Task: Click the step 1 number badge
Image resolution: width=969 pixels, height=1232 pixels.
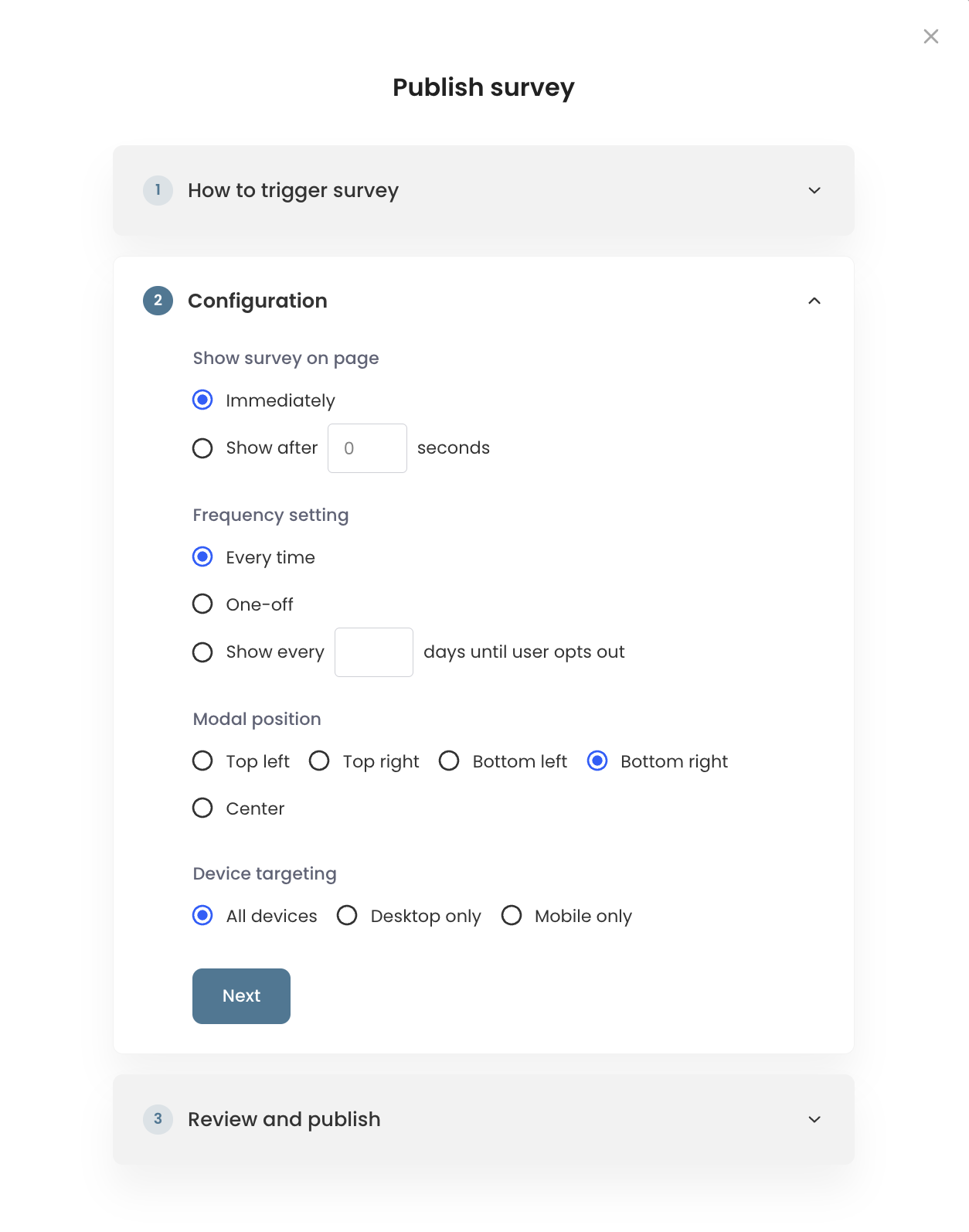Action: [x=158, y=190]
